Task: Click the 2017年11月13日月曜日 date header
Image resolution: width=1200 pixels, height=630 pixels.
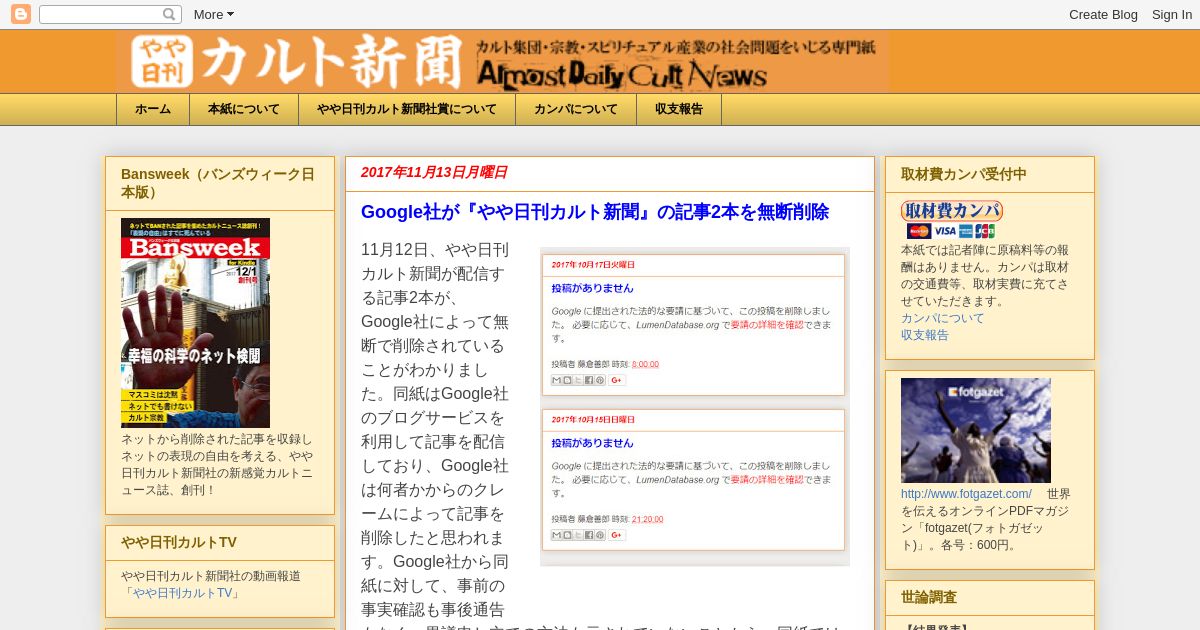Action: click(x=434, y=172)
